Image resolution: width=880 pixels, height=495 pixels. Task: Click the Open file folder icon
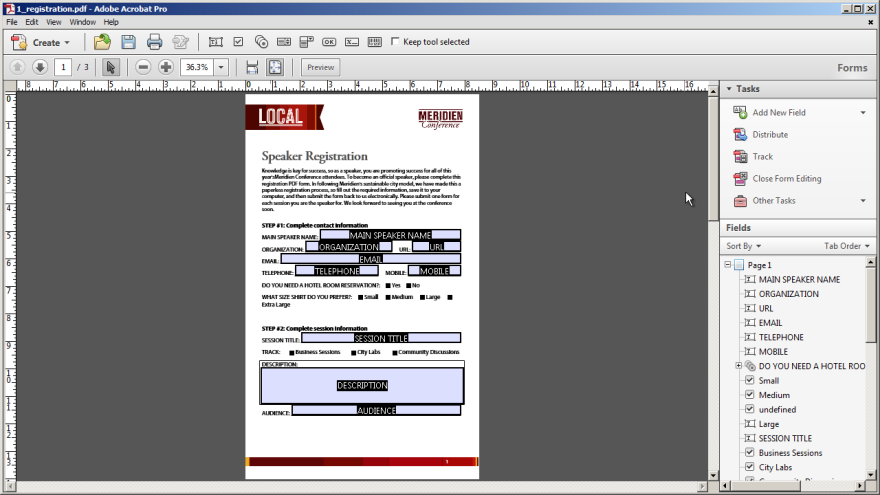[102, 42]
